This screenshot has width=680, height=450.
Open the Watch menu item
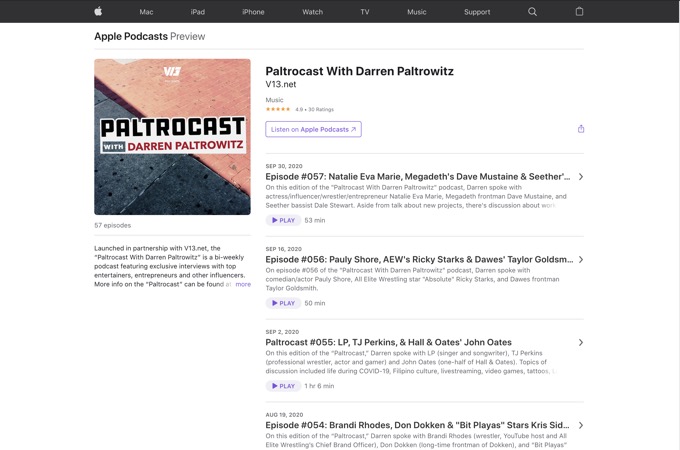312,12
